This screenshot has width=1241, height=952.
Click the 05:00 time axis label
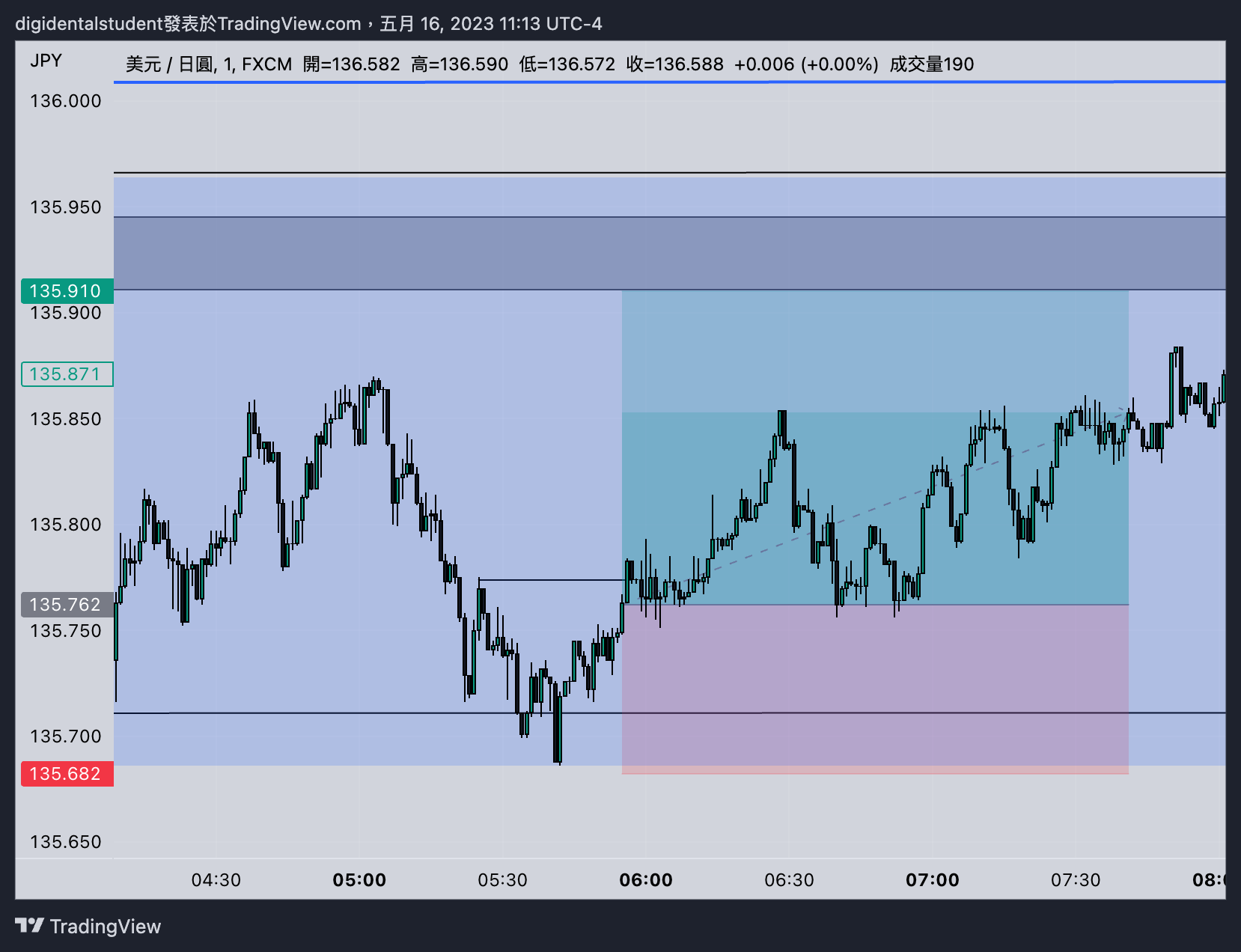coord(359,880)
